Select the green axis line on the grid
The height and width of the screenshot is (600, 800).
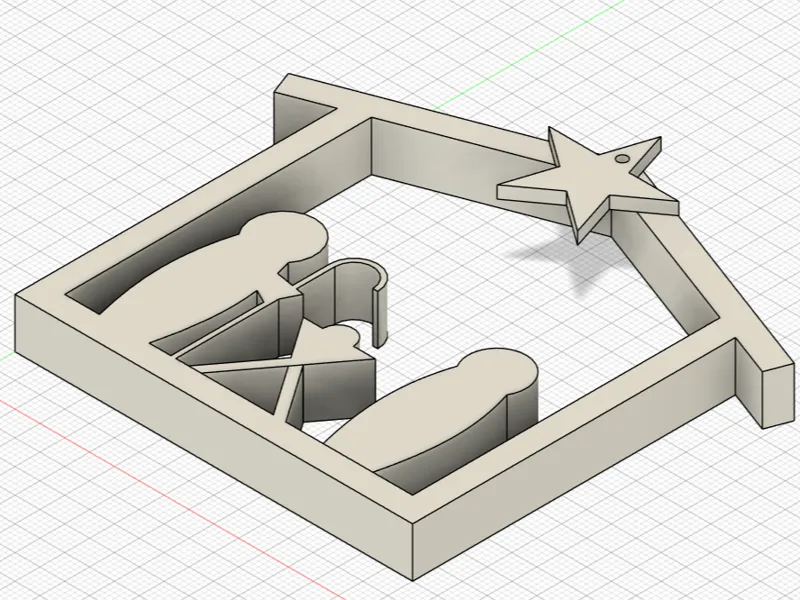[x=528, y=55]
